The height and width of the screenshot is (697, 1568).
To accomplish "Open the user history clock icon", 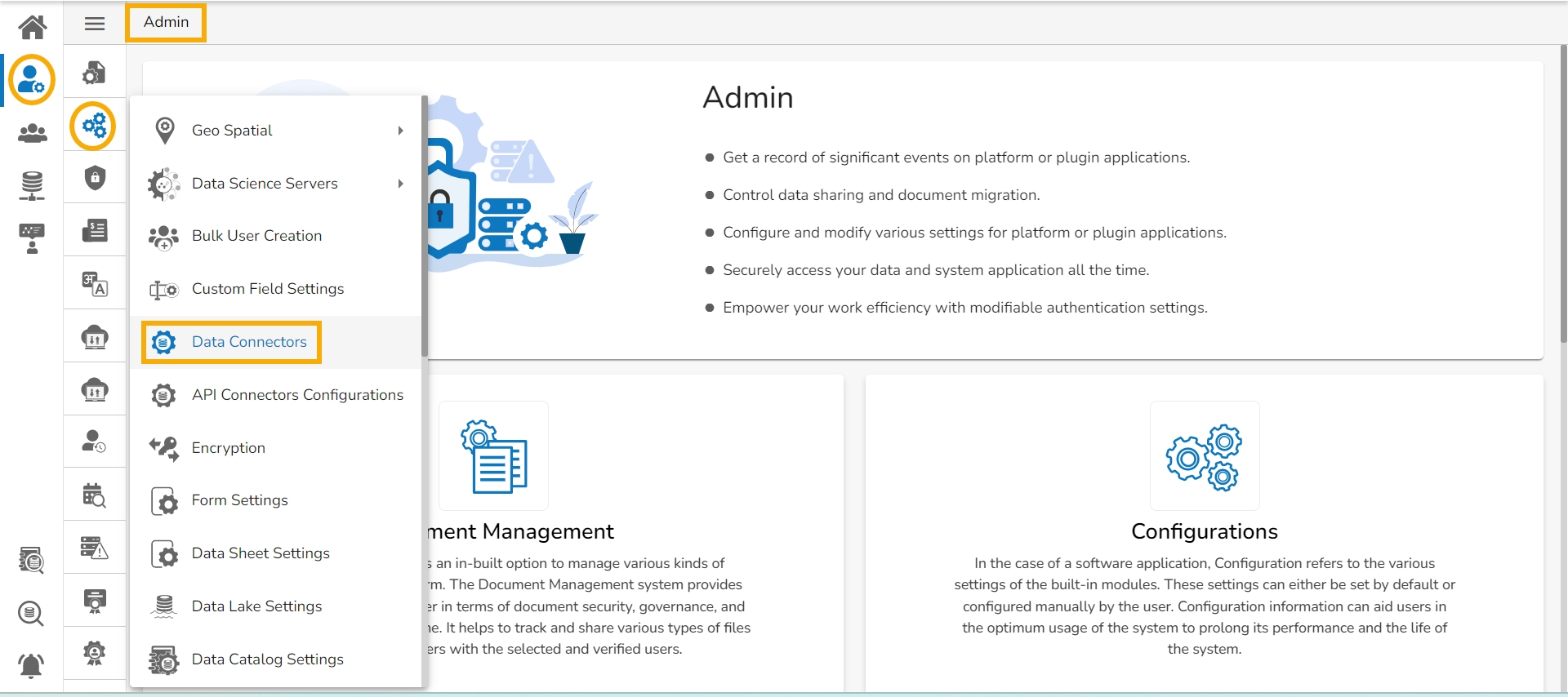I will [x=95, y=442].
